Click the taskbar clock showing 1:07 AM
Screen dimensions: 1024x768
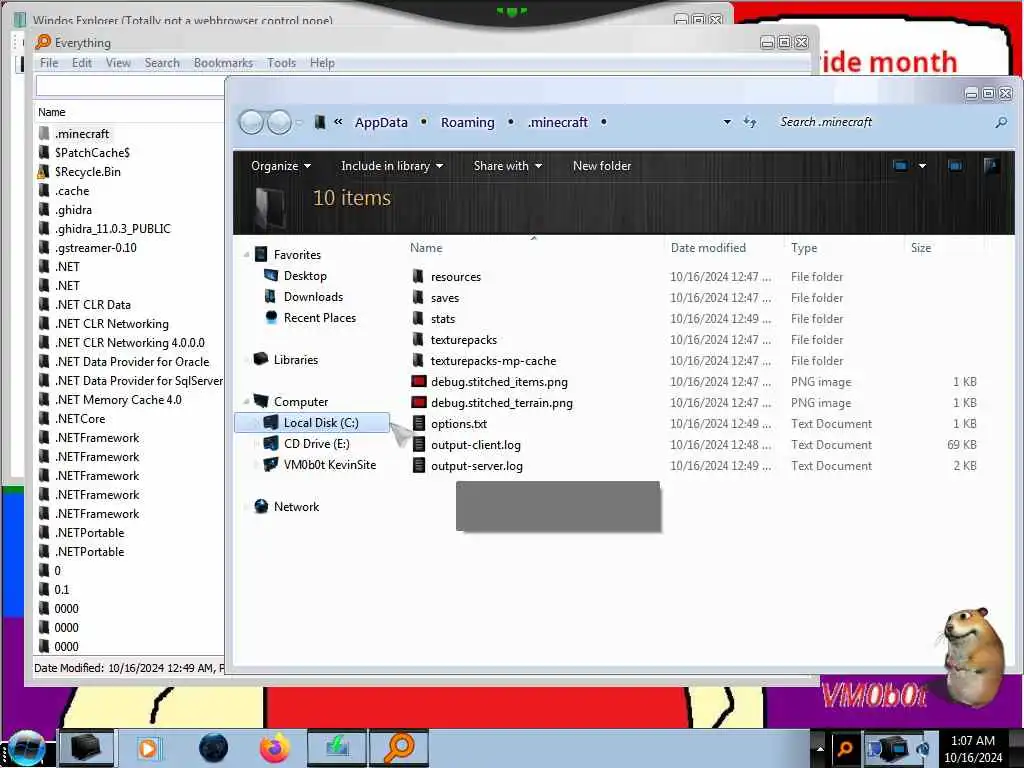973,748
